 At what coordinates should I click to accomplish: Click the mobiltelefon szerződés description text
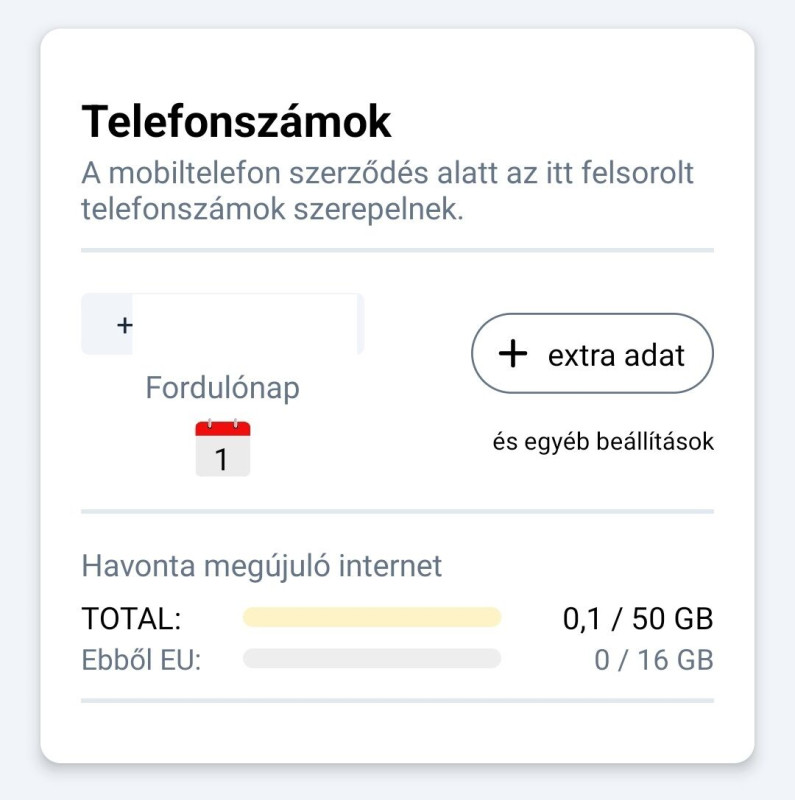point(387,192)
